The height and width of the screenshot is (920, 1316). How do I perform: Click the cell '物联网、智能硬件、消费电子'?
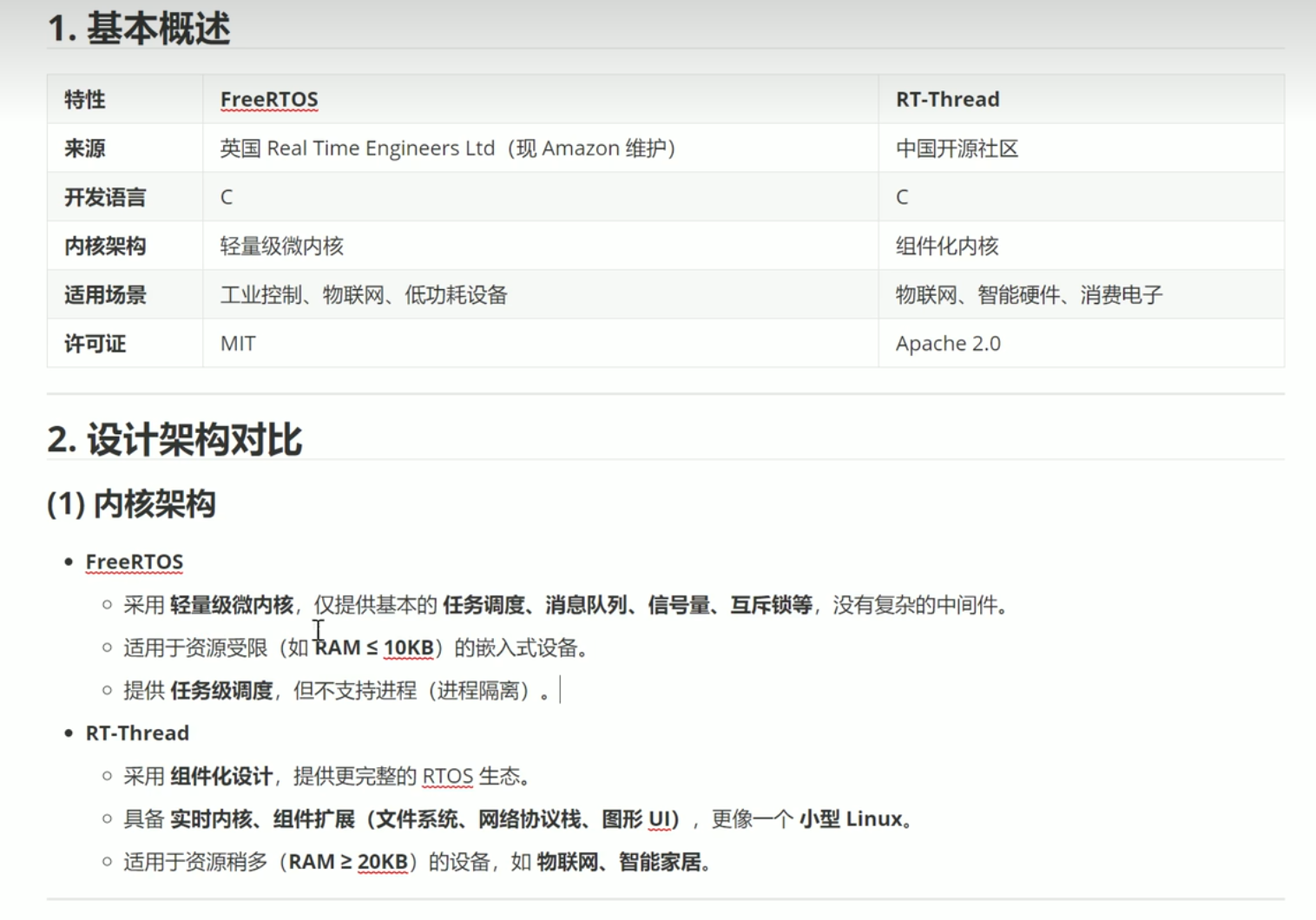tap(1081, 294)
